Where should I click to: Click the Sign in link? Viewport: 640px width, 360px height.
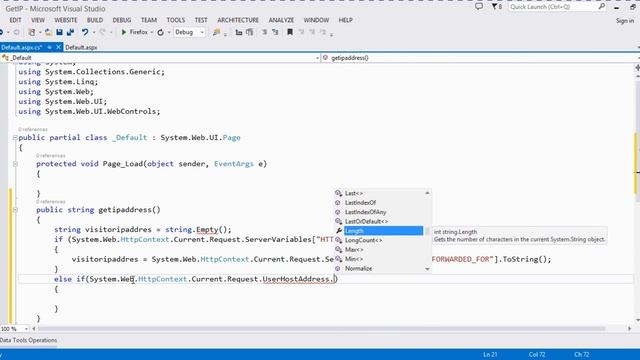624,20
